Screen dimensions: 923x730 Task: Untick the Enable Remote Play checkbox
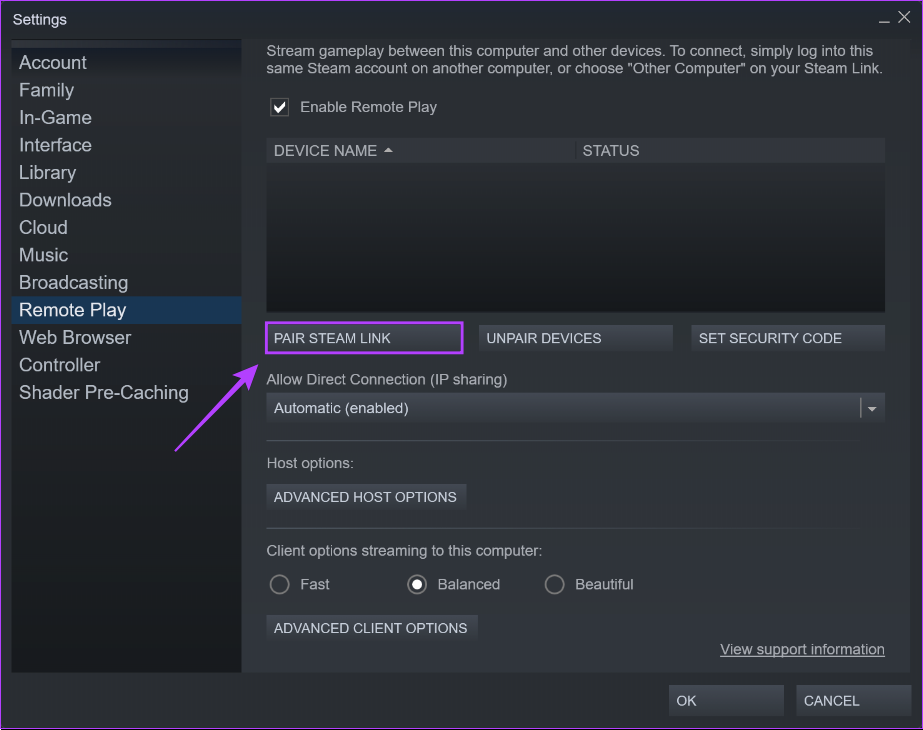[x=280, y=107]
